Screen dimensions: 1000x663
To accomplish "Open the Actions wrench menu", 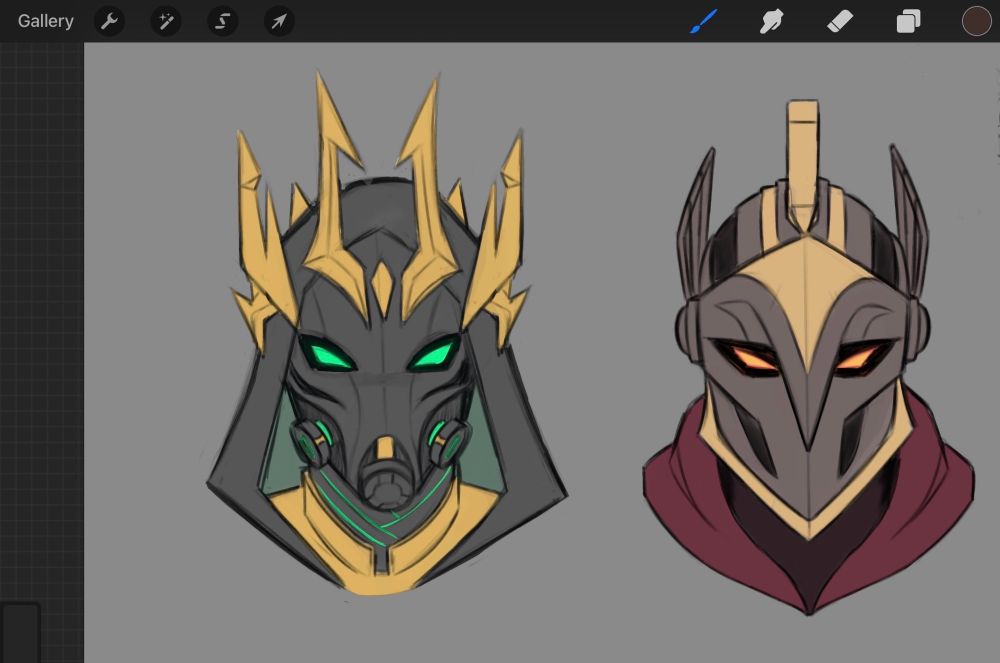I will (x=109, y=21).
